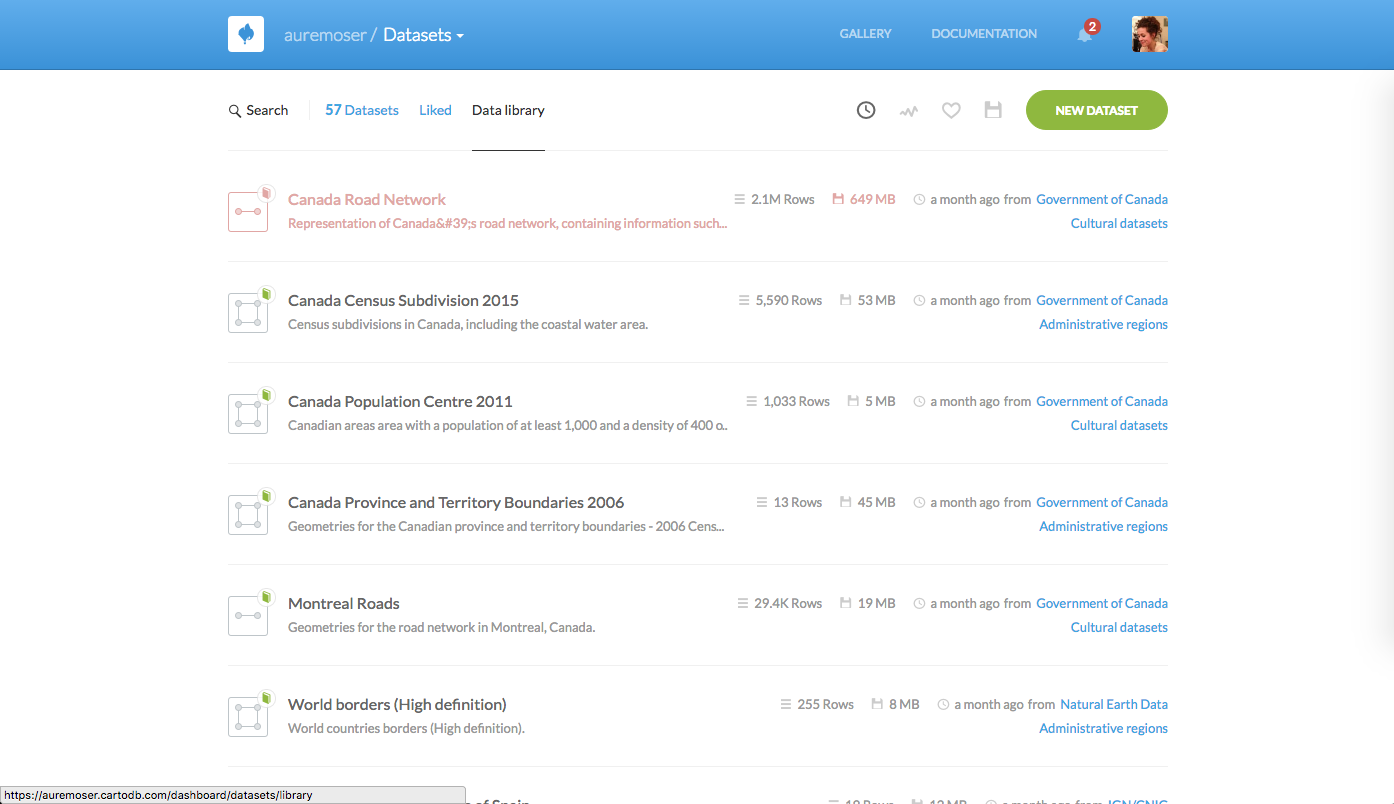Click the New Dataset button
This screenshot has width=1394, height=804.
click(x=1096, y=110)
